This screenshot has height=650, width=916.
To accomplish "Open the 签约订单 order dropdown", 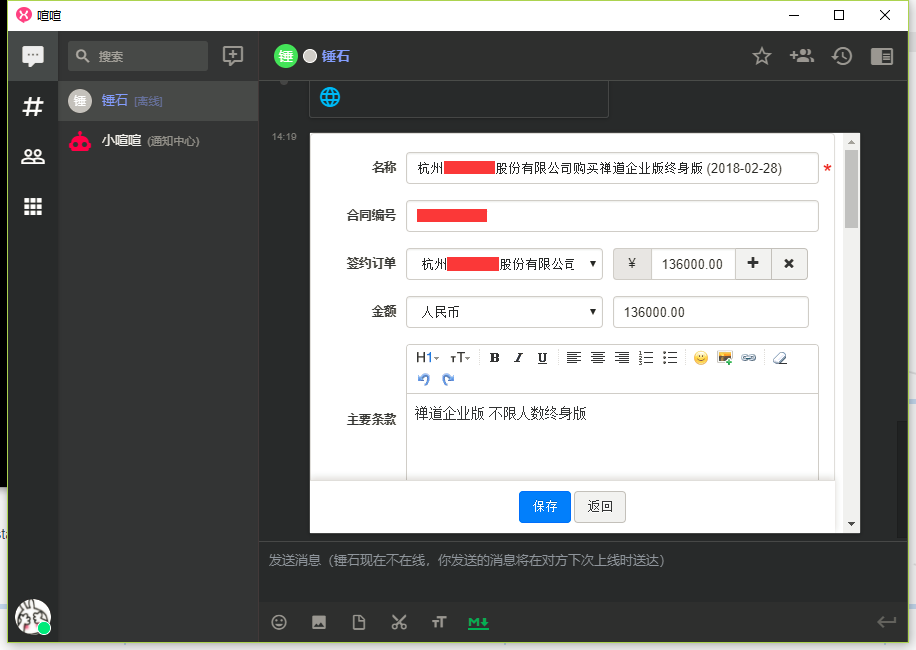I will tap(504, 264).
